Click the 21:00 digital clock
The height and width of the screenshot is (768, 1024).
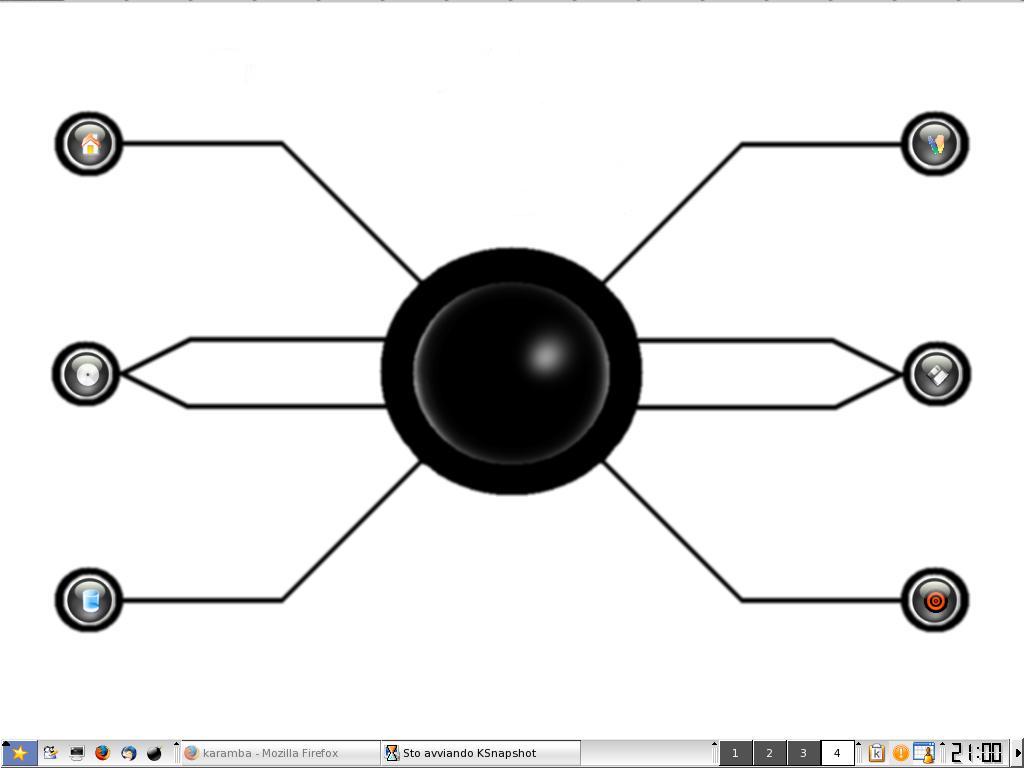976,753
